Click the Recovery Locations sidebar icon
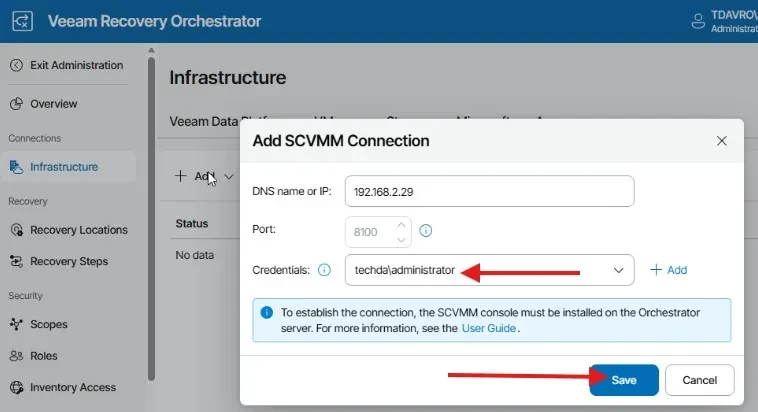The image size is (758, 412). tap(16, 230)
